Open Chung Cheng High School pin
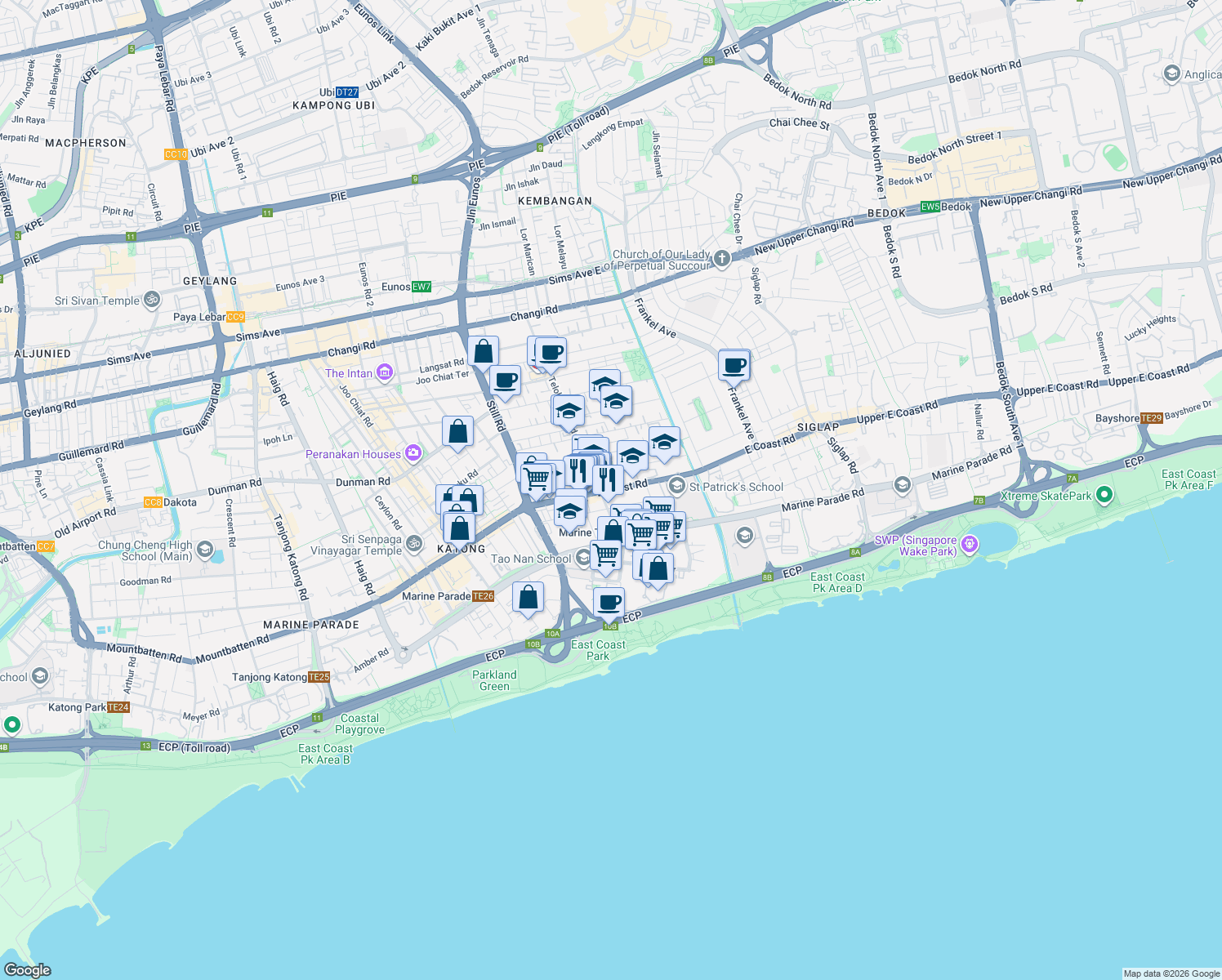The width and height of the screenshot is (1222, 980). 204,550
